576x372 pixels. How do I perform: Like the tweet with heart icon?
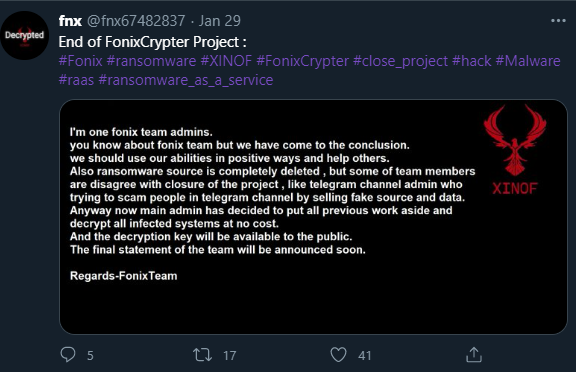[338, 355]
